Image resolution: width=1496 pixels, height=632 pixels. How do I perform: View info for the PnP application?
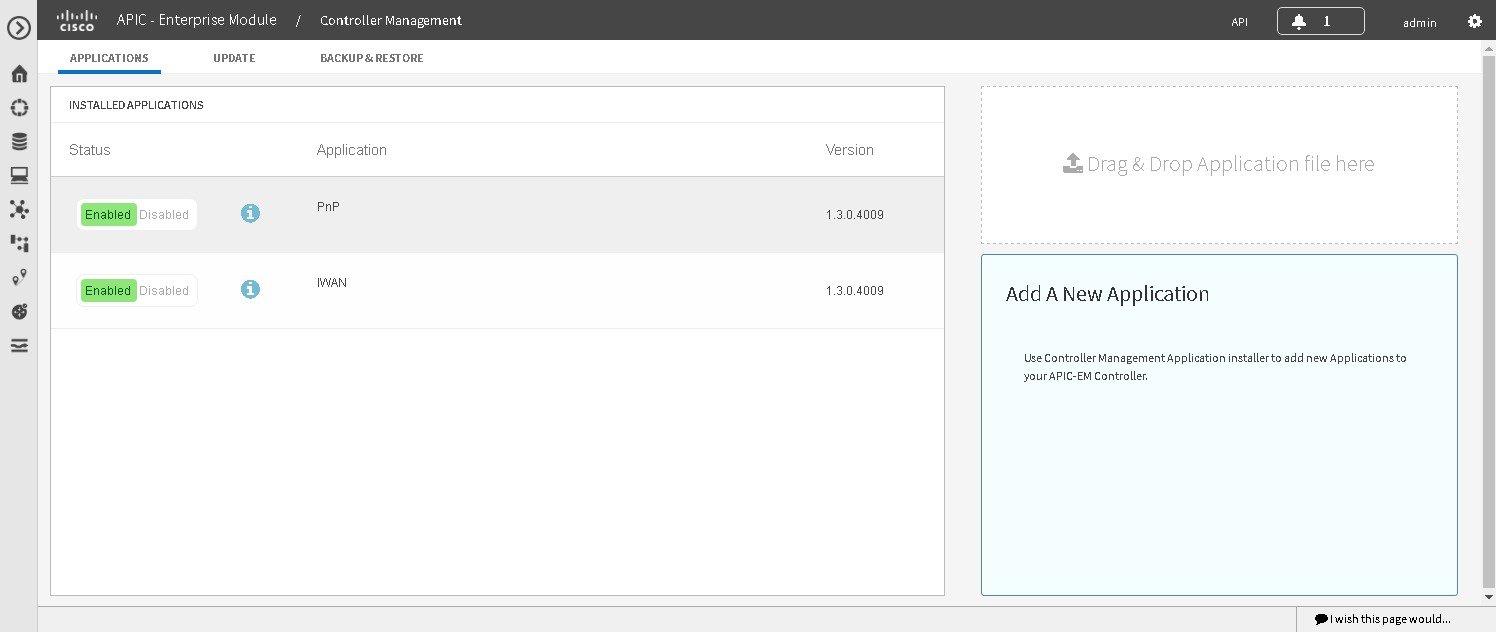250,213
